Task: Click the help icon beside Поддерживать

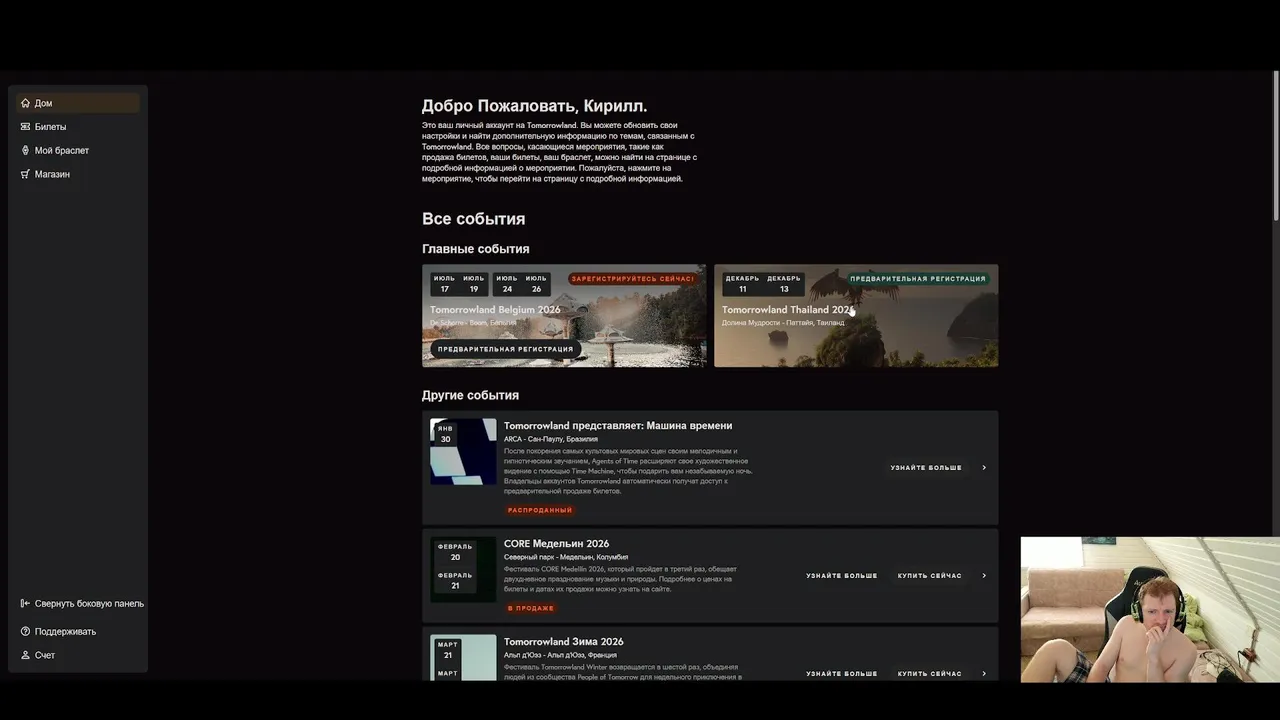Action: click(25, 631)
